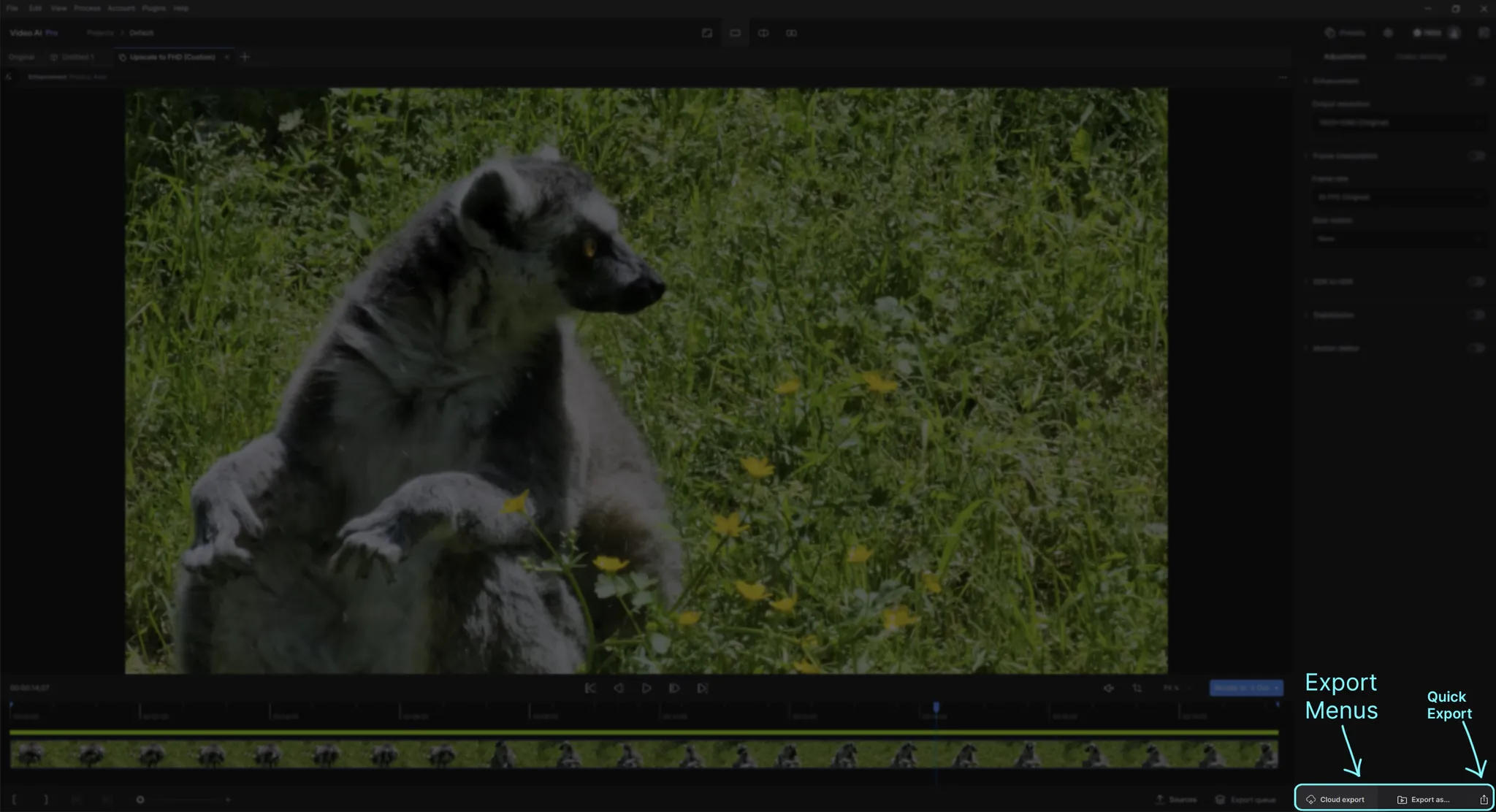Enable the Stabilization switch
This screenshot has width=1496, height=812.
point(1476,315)
